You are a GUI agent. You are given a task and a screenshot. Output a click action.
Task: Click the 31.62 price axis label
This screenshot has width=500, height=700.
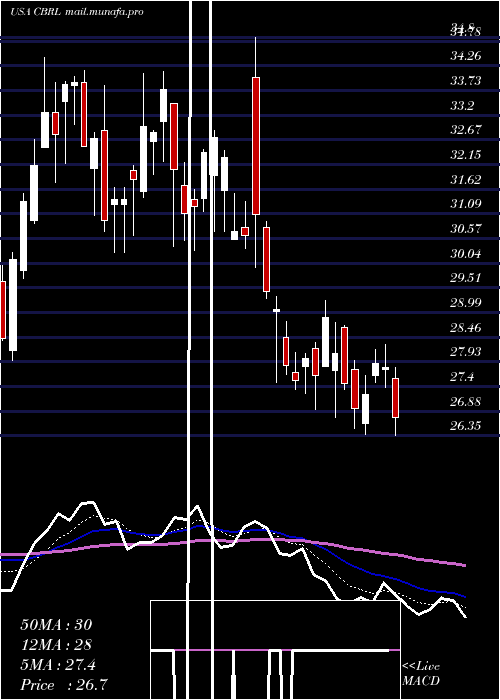pyautogui.click(x=466, y=180)
